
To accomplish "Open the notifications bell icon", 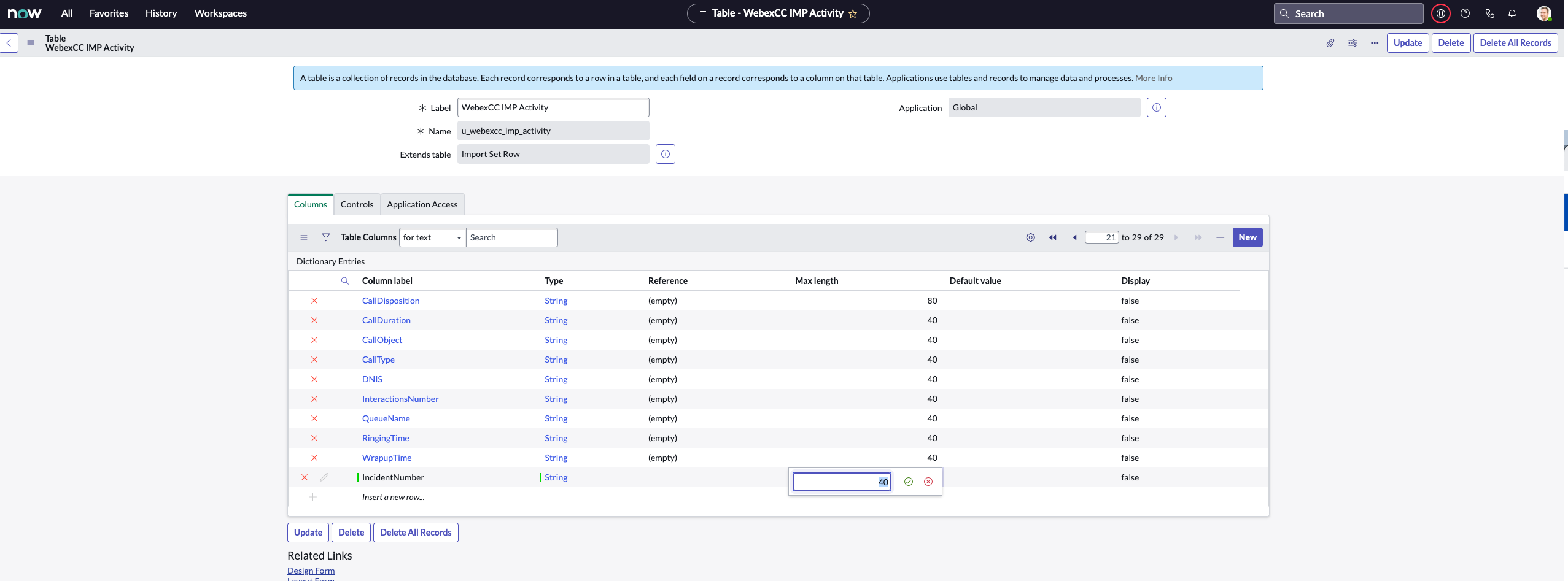I will click(1512, 13).
